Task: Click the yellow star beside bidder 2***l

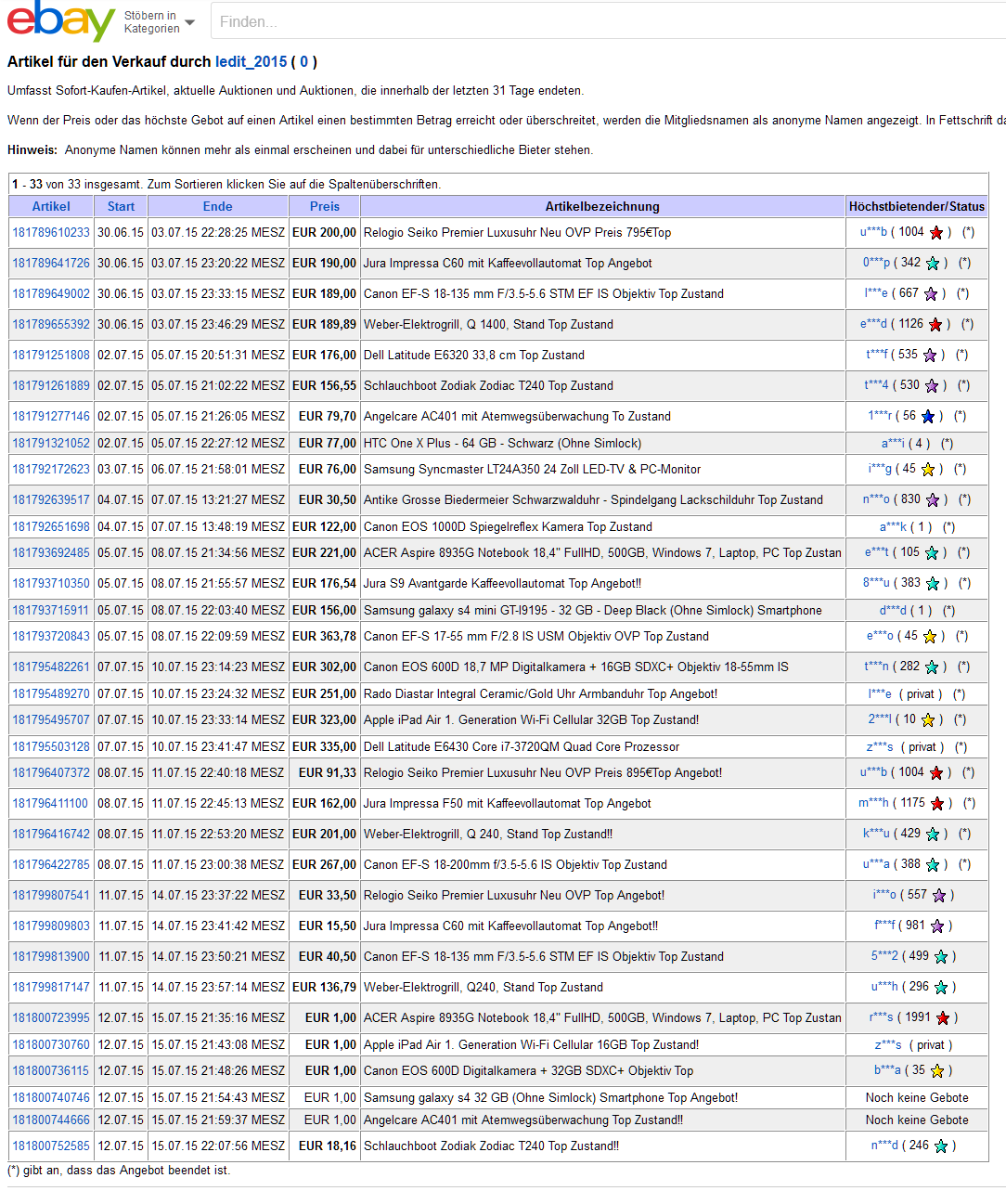Action: (928, 720)
